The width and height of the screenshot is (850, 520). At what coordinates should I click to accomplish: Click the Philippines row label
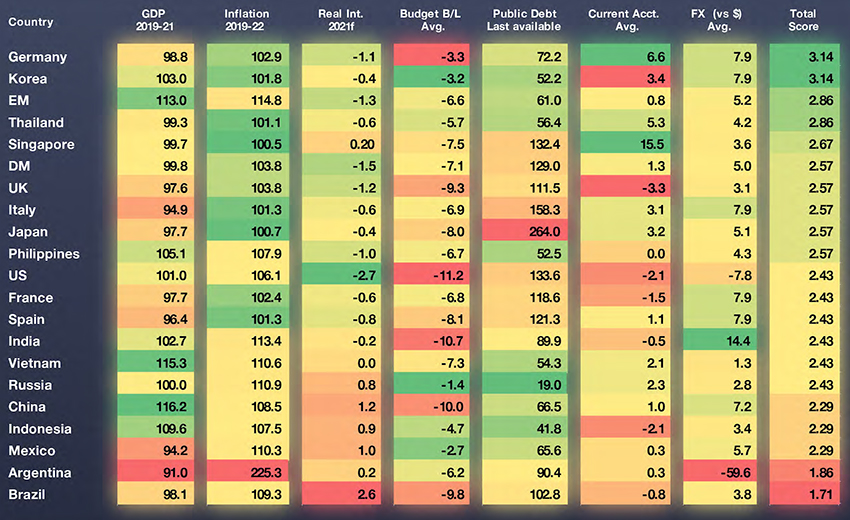click(42, 254)
